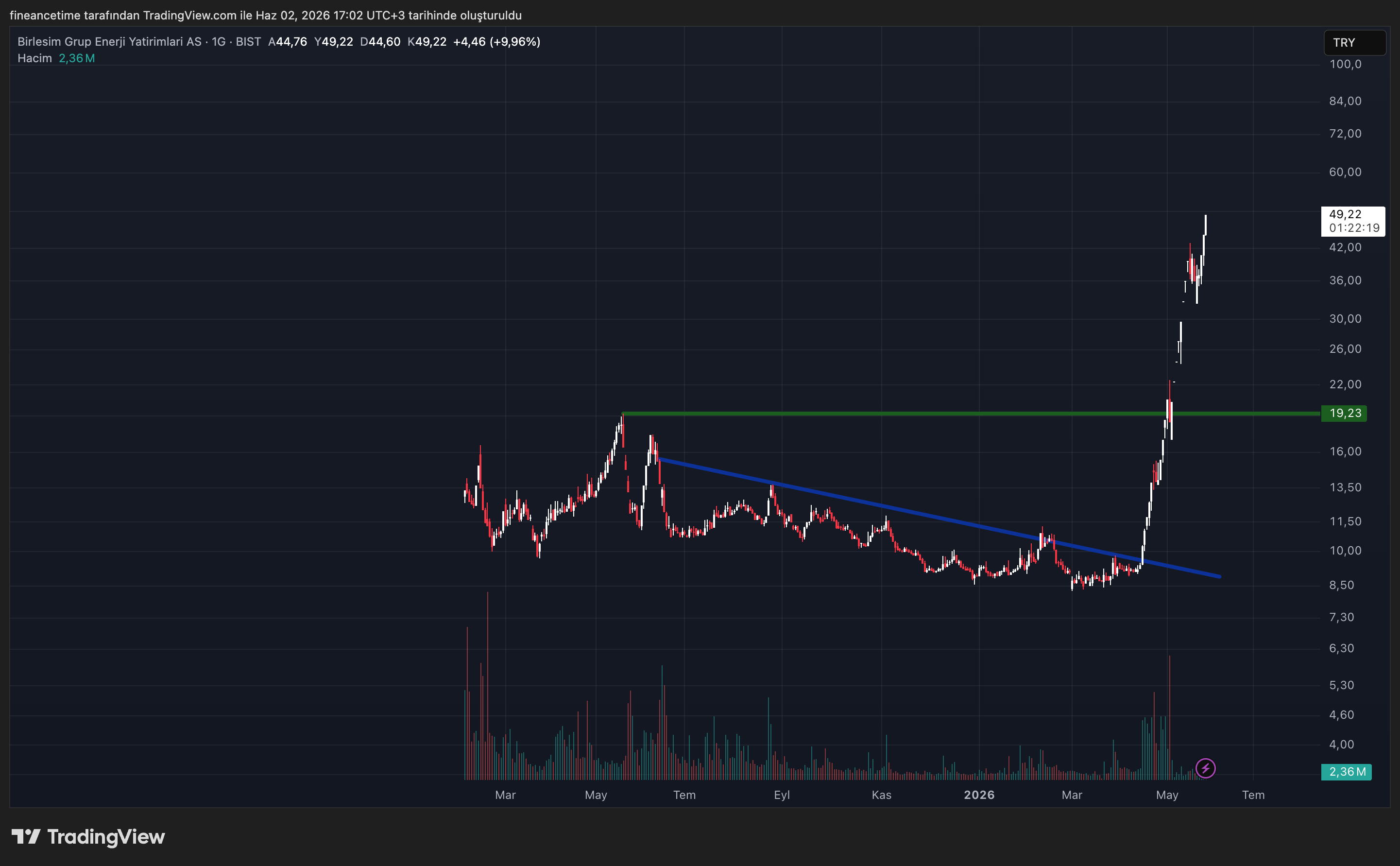
Task: Click the 2026 year label on time axis
Action: [x=979, y=795]
